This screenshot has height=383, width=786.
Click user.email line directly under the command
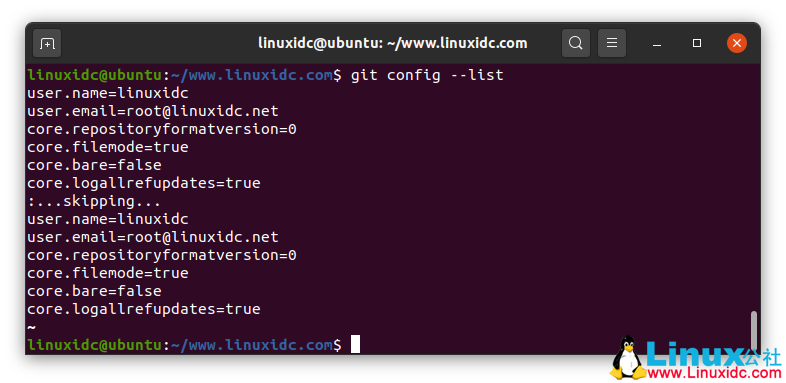pyautogui.click(x=152, y=111)
